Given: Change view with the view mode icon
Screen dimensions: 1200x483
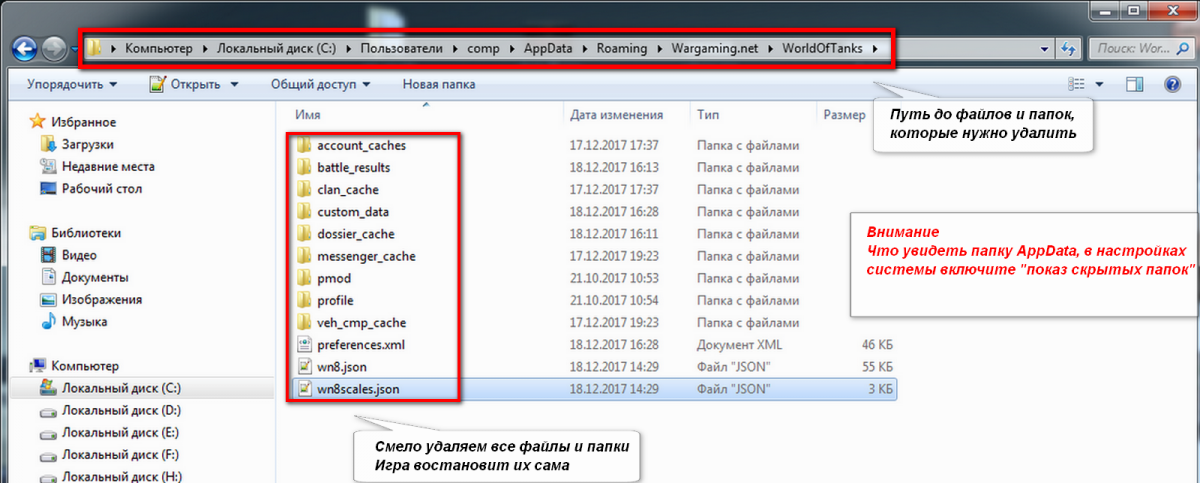Looking at the screenshot, I should pos(1077,85).
